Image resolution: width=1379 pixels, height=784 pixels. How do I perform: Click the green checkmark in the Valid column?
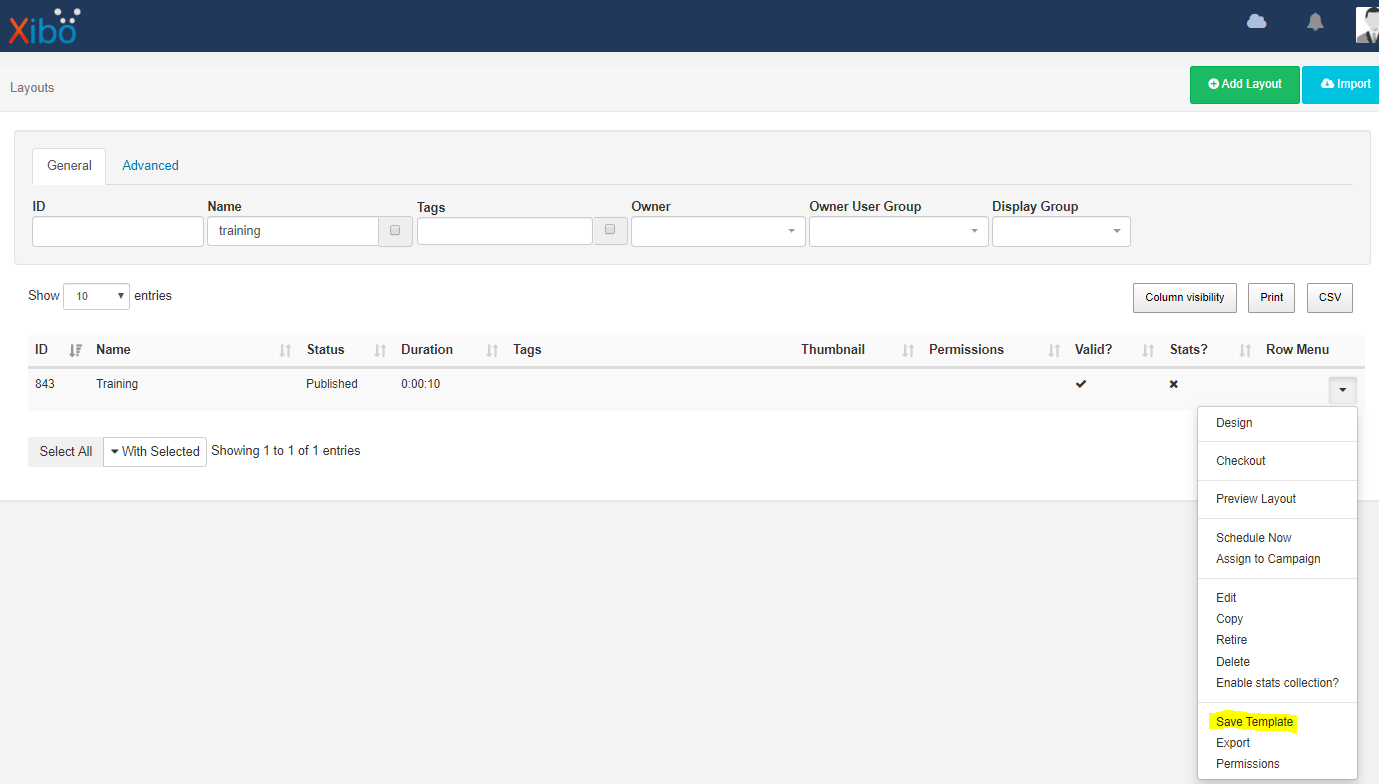[1081, 383]
